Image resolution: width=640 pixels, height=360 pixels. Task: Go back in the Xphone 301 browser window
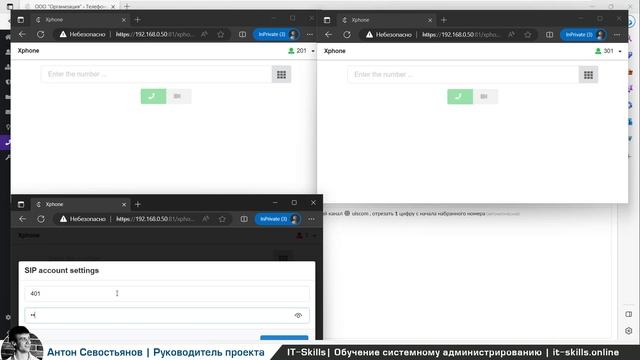[329, 35]
